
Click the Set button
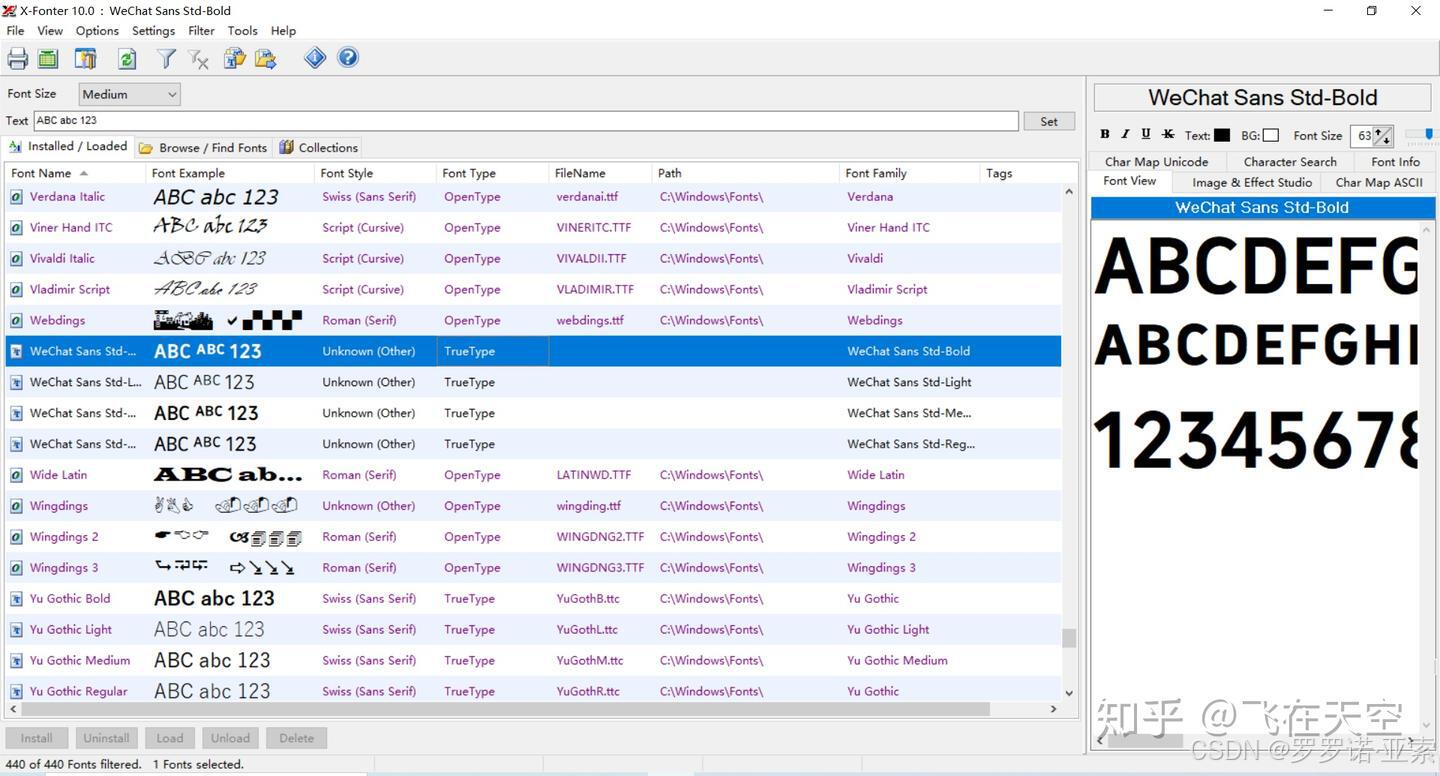pyautogui.click(x=1049, y=121)
